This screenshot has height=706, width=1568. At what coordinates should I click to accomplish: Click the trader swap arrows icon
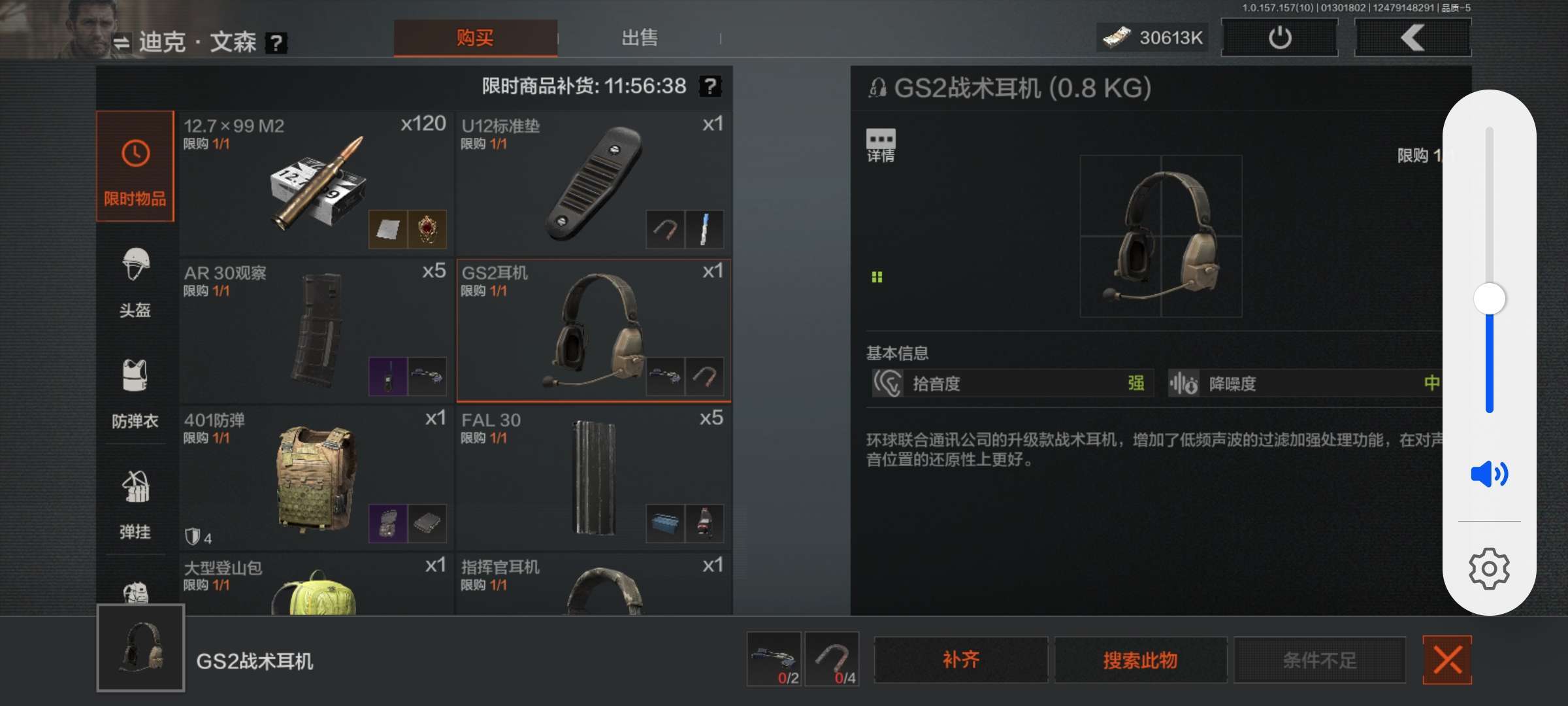coord(122,43)
